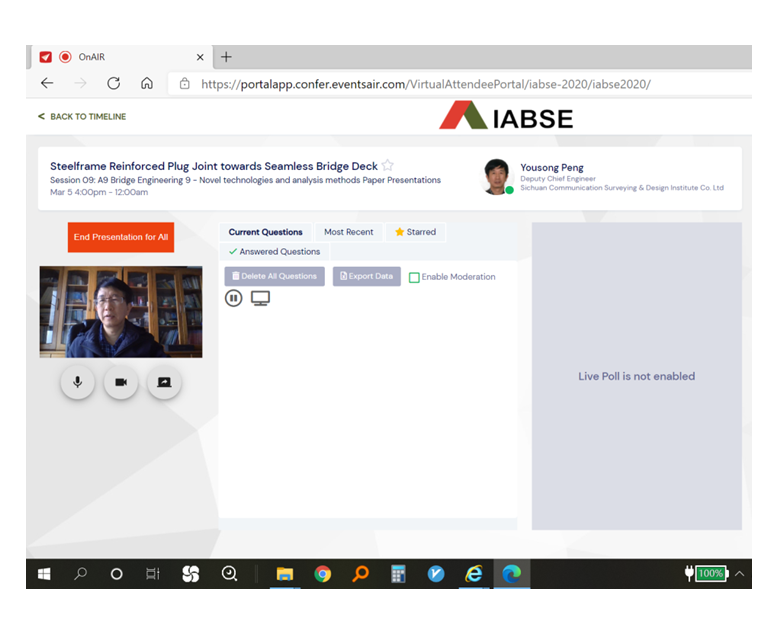Go back to timeline link
This screenshot has width=778, height=633.
(82, 117)
